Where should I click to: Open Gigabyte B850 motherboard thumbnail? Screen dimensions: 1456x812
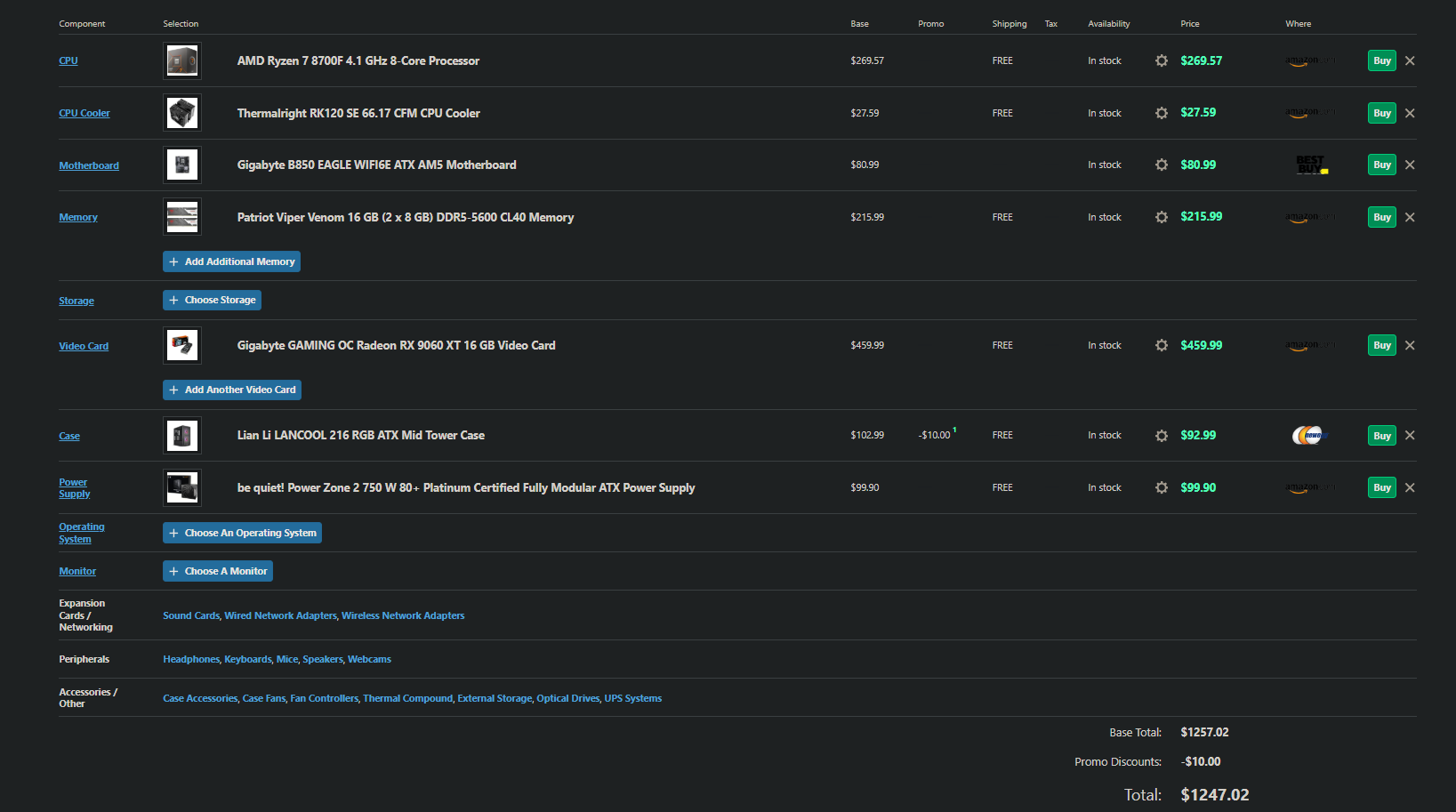coord(182,165)
